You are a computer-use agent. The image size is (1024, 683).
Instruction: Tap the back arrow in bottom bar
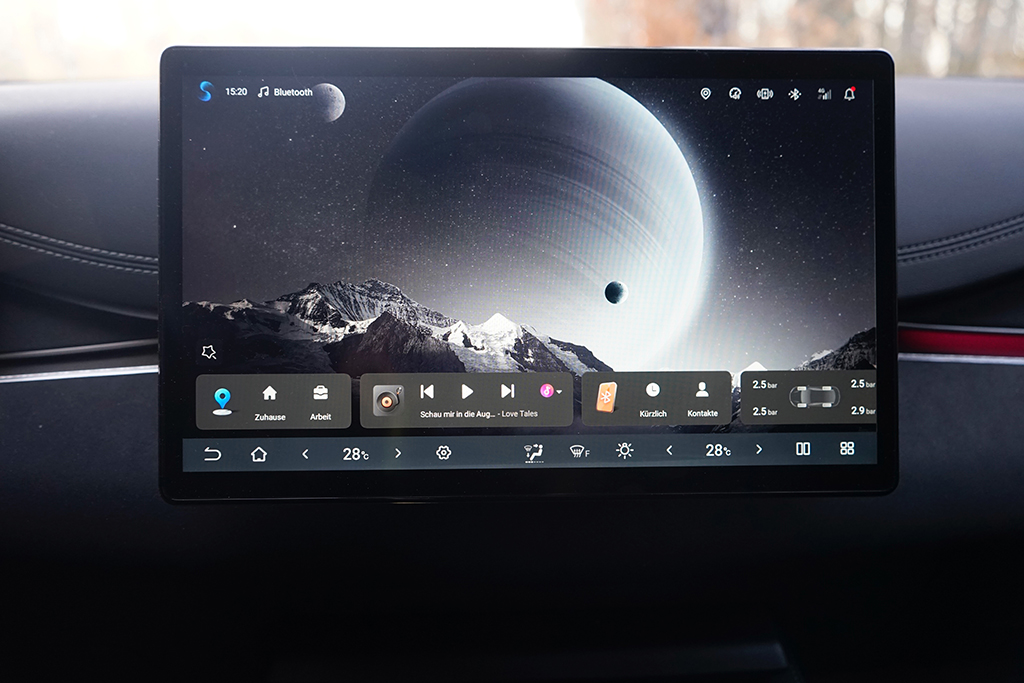212,454
